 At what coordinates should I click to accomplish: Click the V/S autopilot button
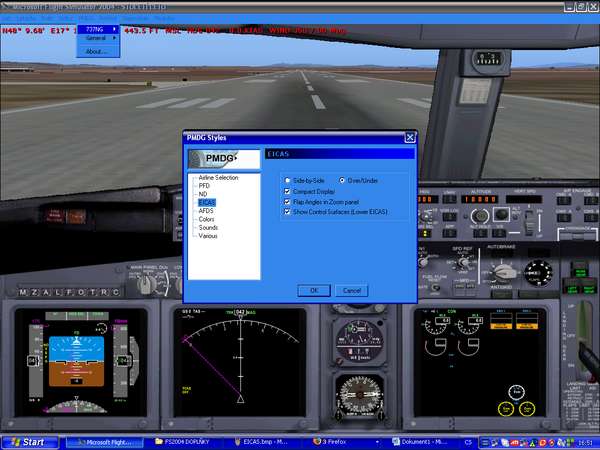(x=499, y=233)
